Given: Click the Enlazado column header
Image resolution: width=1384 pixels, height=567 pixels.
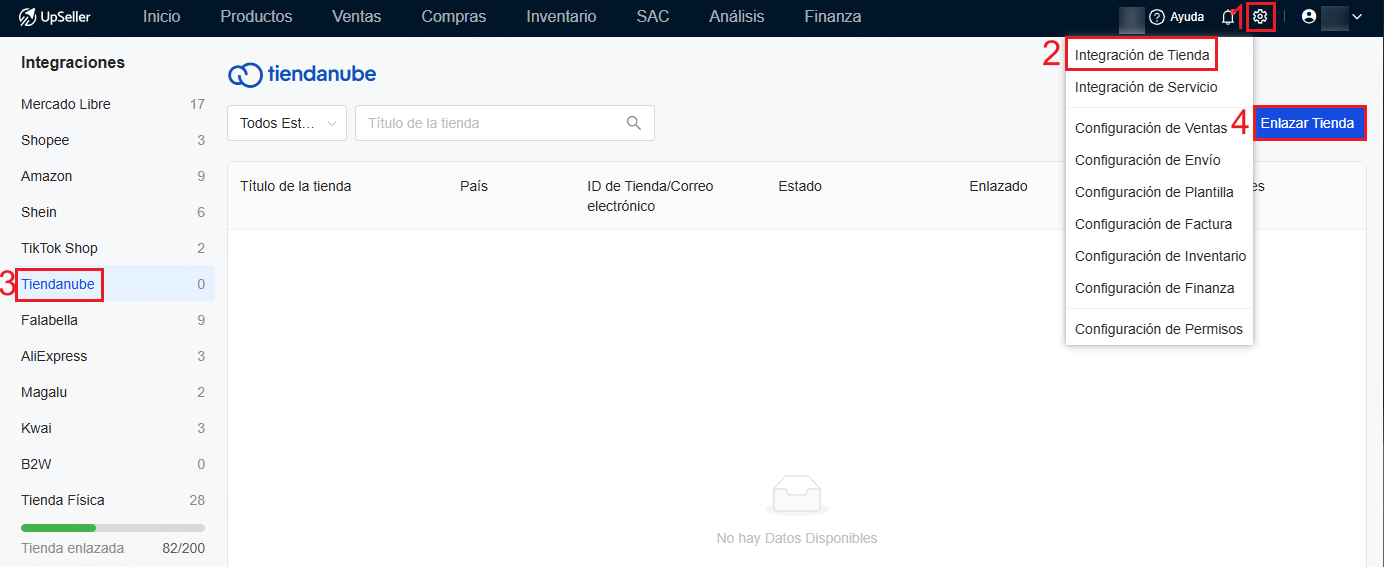Looking at the screenshot, I should (998, 186).
